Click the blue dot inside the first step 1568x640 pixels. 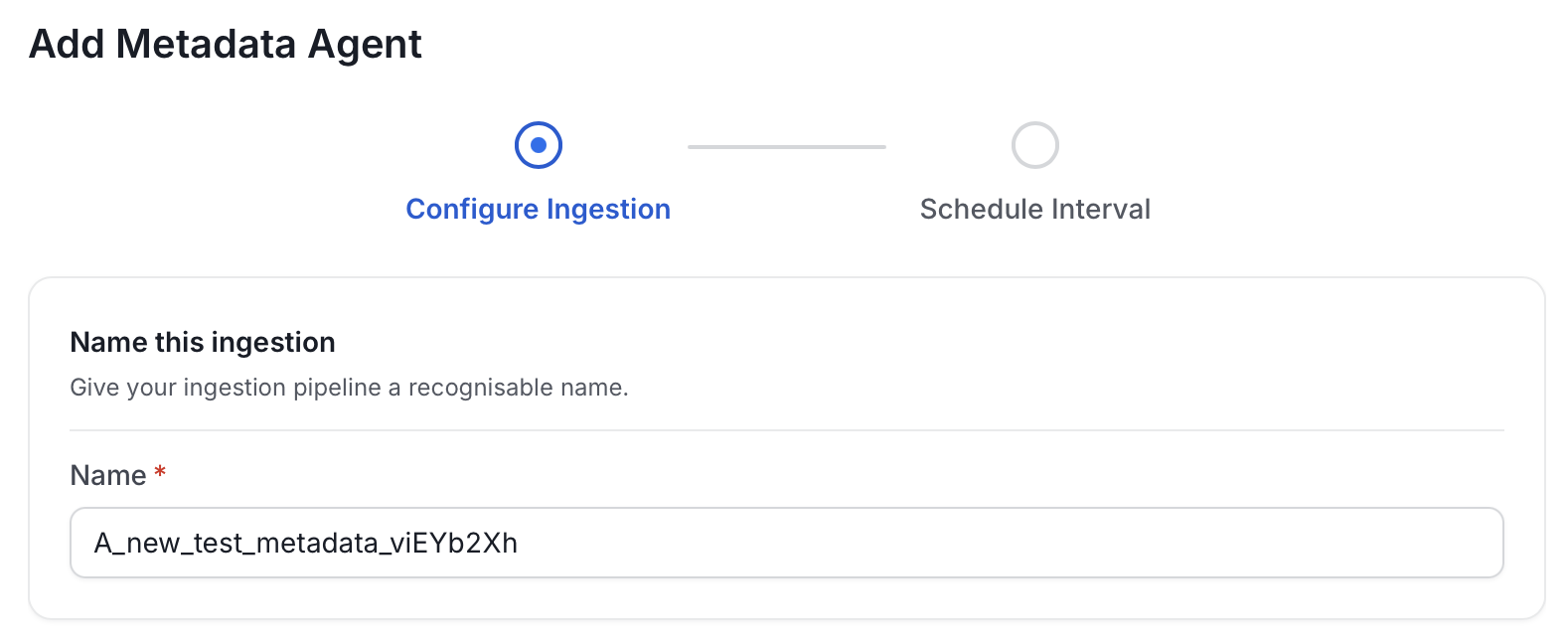[x=539, y=145]
